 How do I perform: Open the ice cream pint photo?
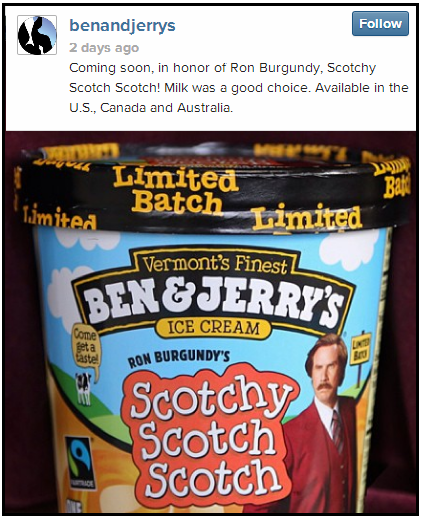pyautogui.click(x=211, y=323)
